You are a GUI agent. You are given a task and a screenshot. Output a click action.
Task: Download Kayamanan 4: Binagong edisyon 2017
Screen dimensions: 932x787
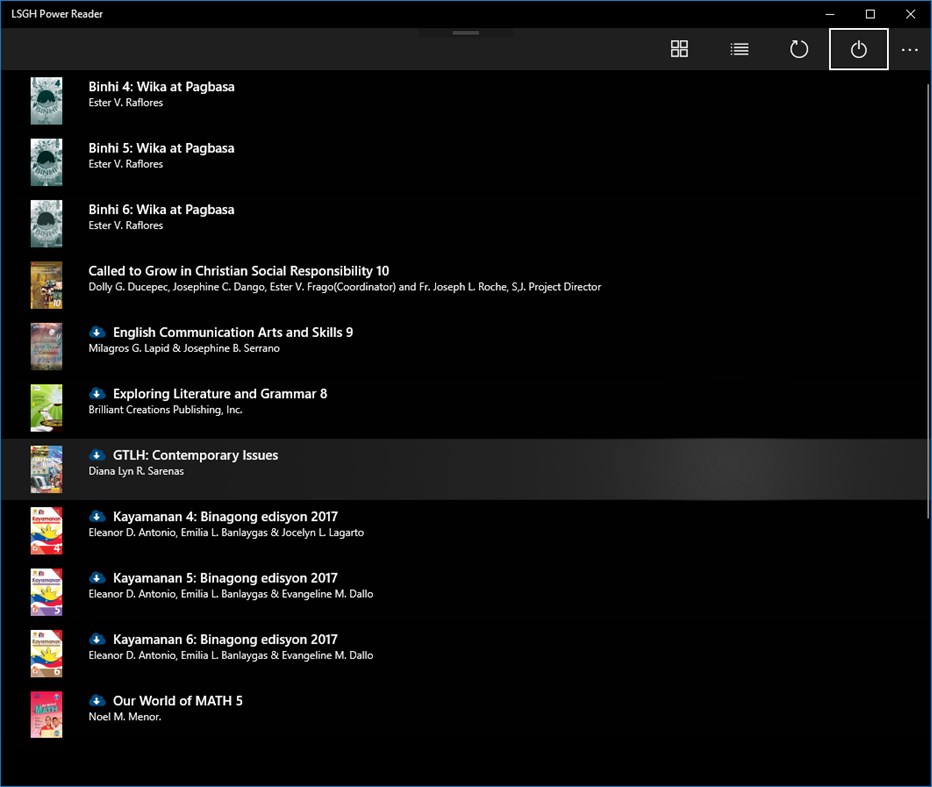click(97, 516)
